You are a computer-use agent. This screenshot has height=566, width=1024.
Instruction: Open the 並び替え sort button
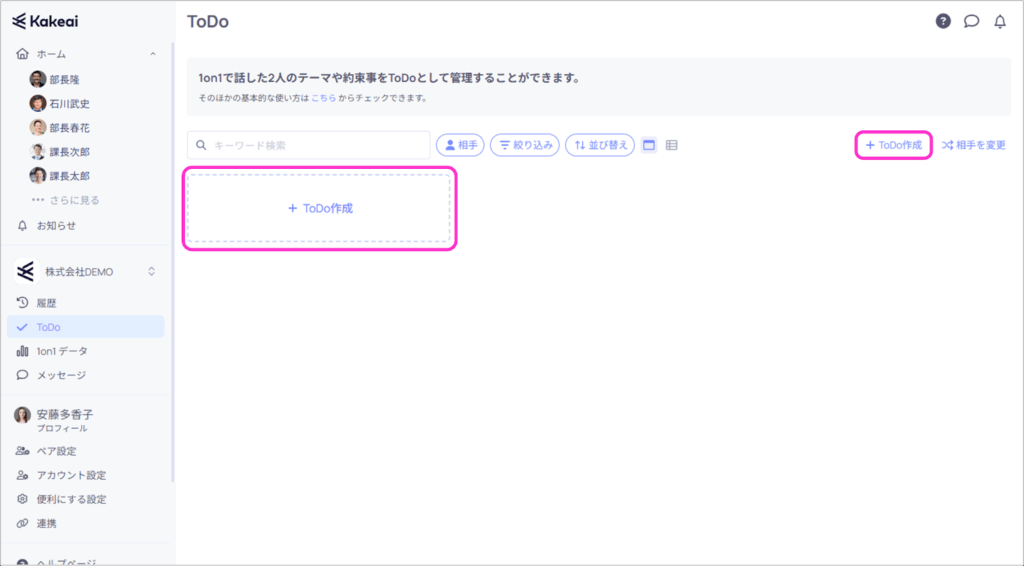(600, 145)
